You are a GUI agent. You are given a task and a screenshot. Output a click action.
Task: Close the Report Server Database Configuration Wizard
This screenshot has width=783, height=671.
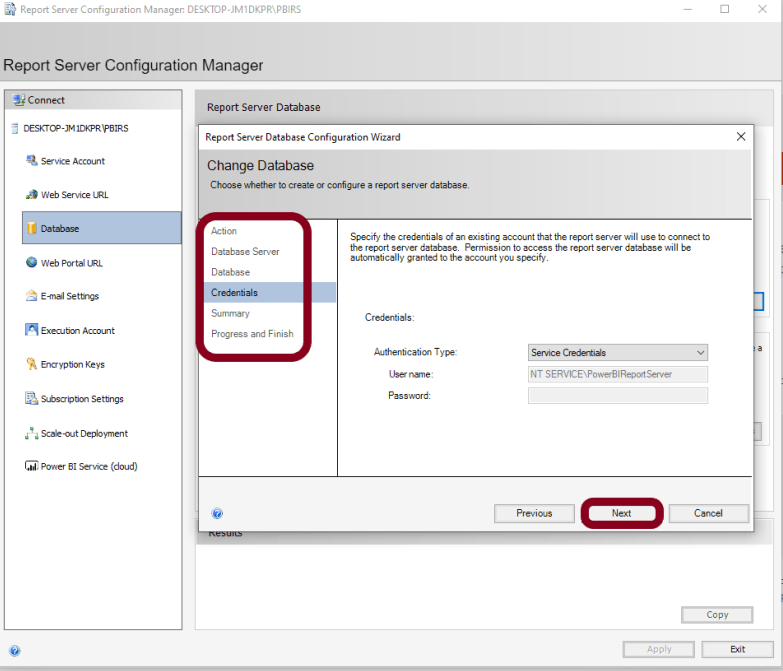(x=740, y=136)
